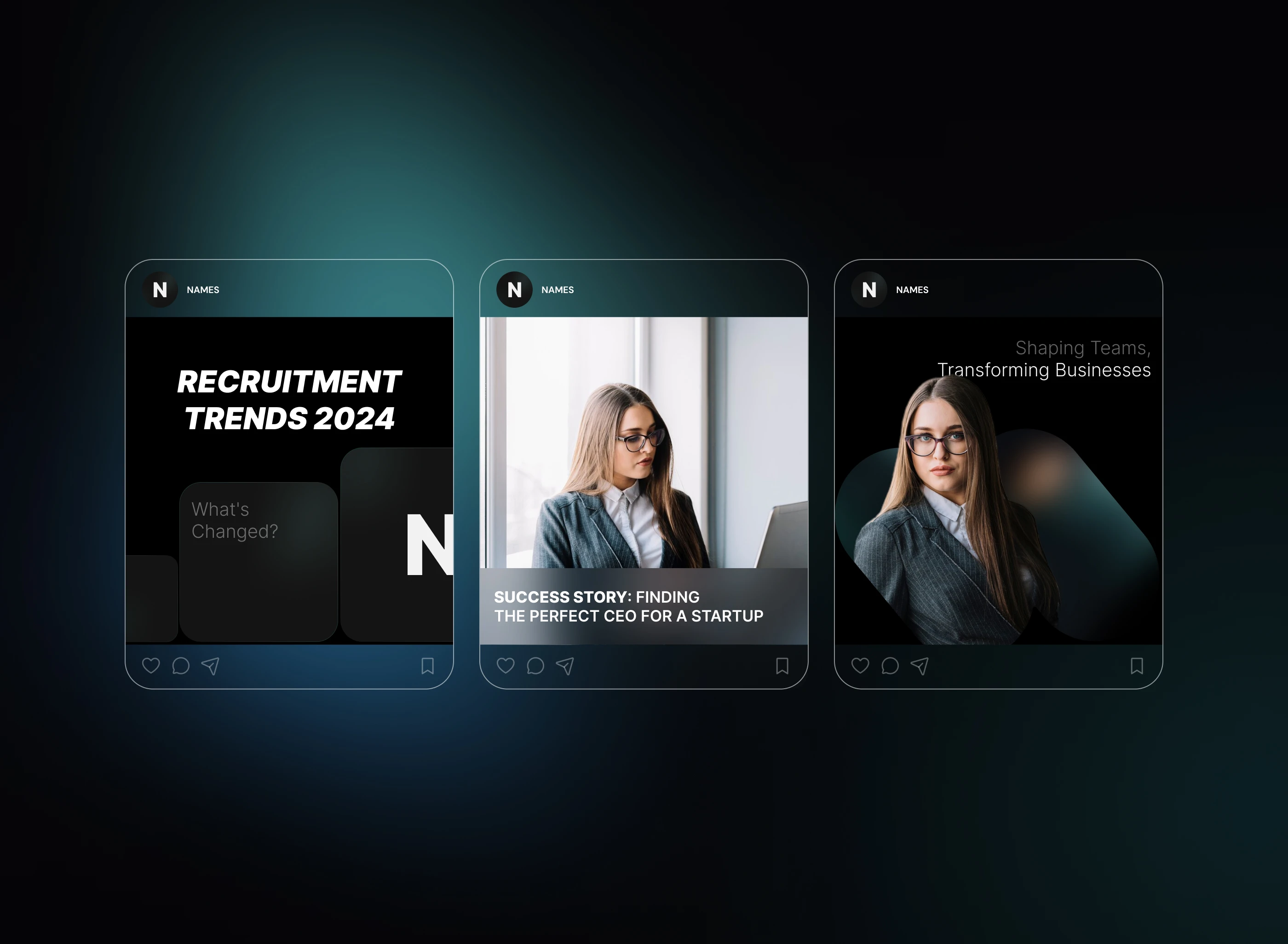Click 'SUCCESS STORY: FINDING THE PERFECT CEO' caption
Viewport: 1288px width, 944px height.
coord(628,606)
